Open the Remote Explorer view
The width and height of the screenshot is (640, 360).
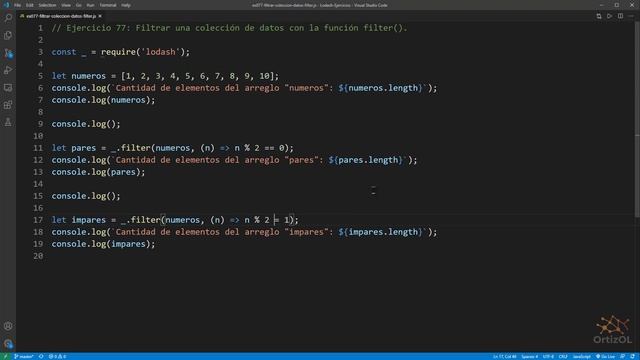(x=8, y=88)
